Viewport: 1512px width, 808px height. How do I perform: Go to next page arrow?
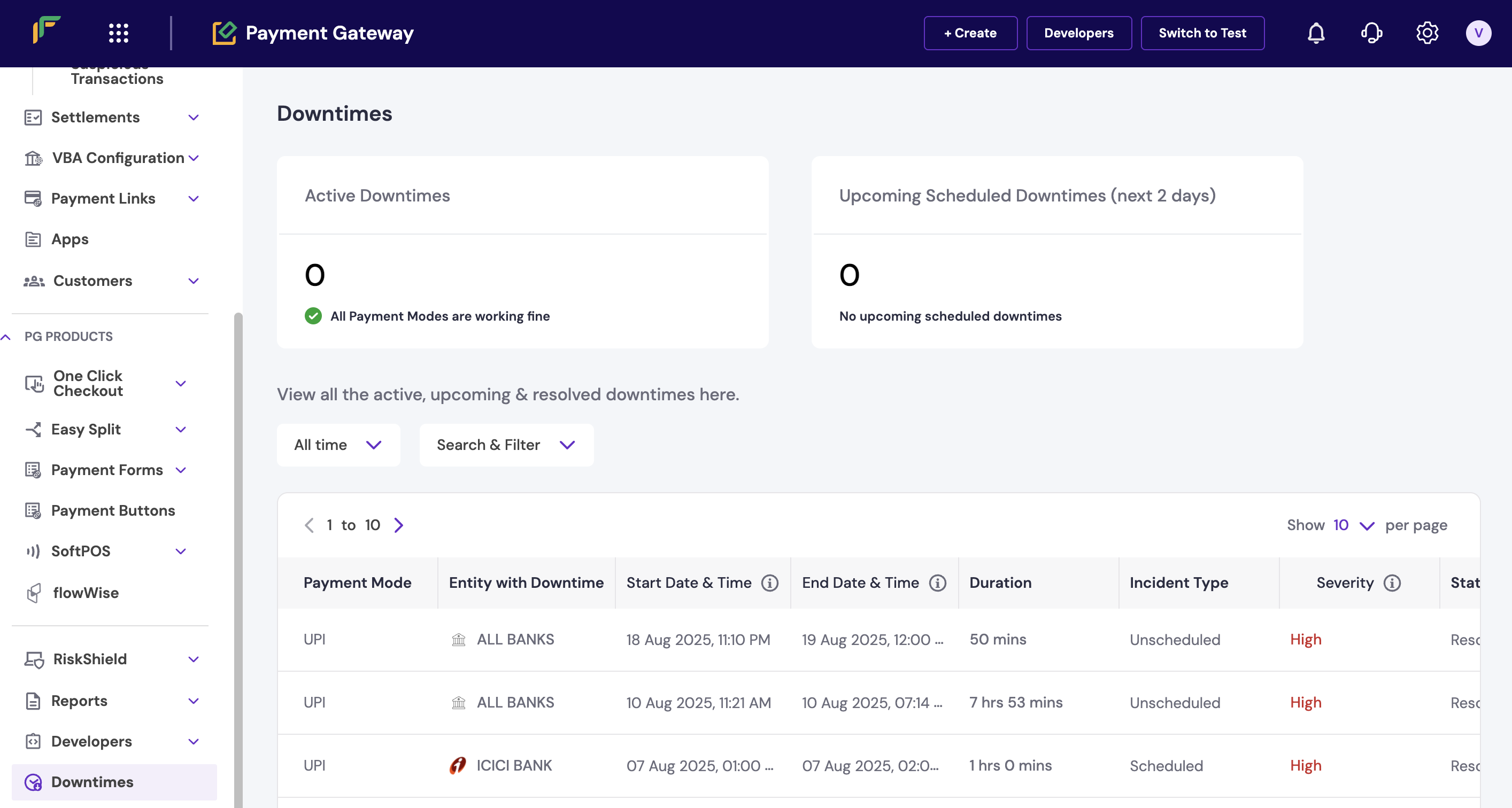[398, 525]
